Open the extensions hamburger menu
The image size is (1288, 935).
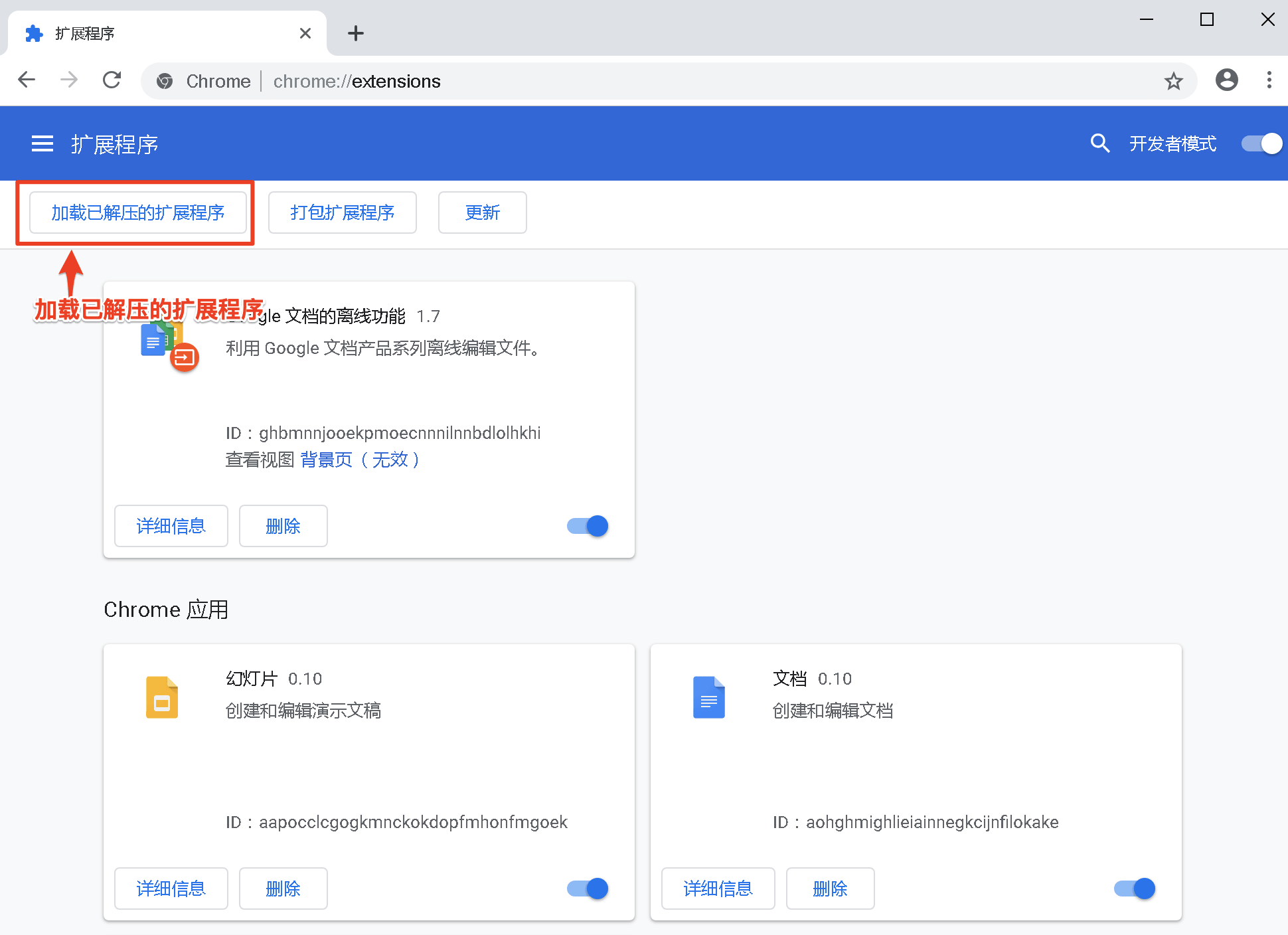click(x=42, y=143)
